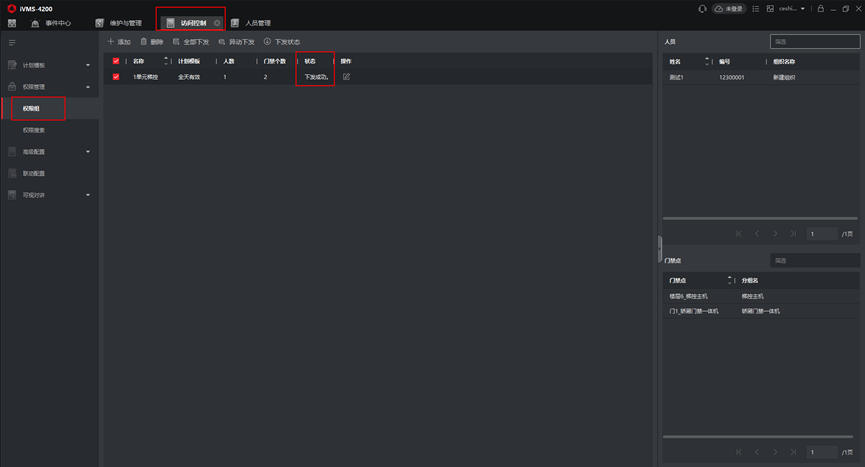The width and height of the screenshot is (865, 467).
Task: Open the main menu grid icon
Action: click(x=12, y=23)
